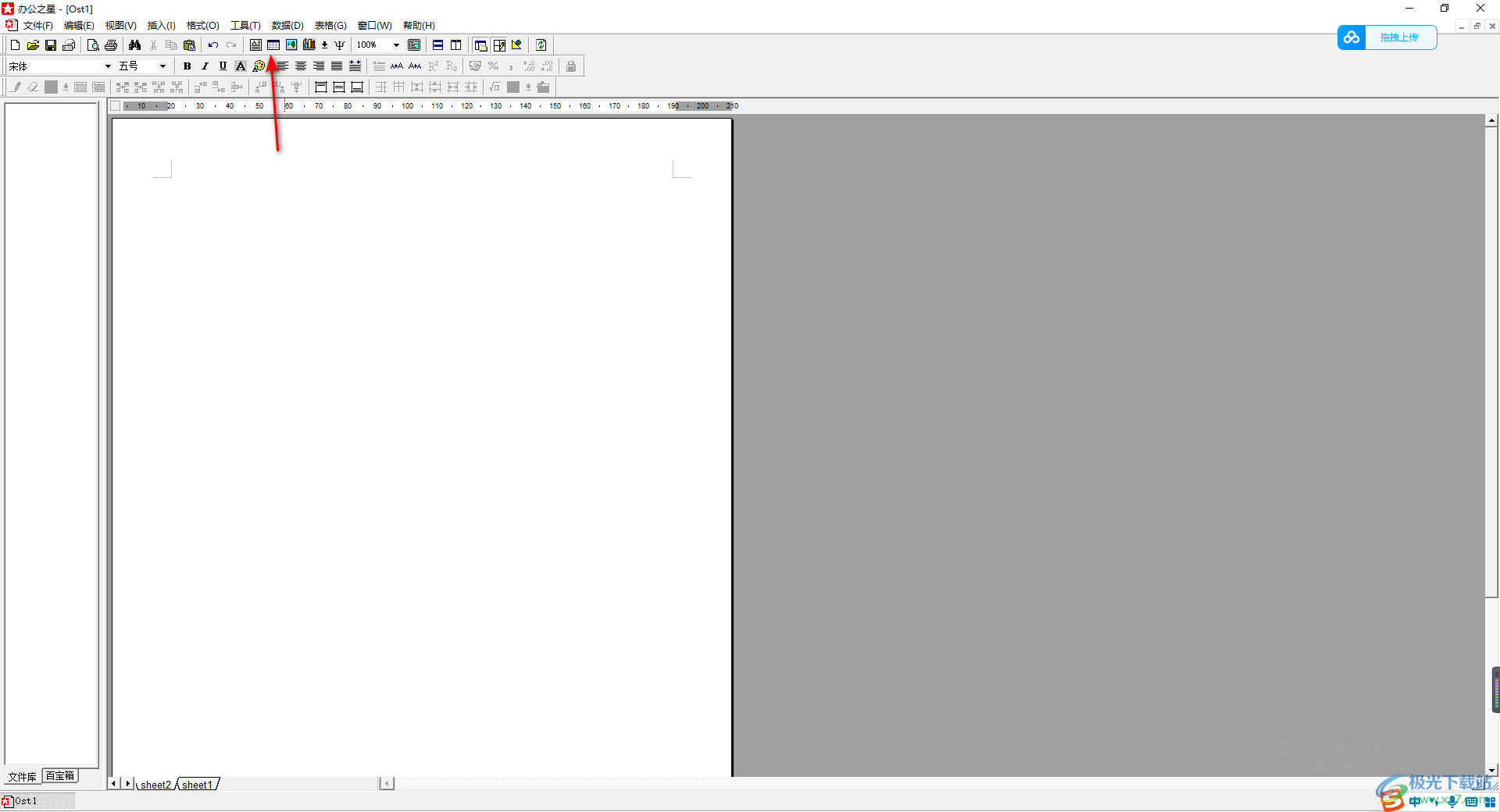Click the 拖拽上传 upload button
The height and width of the screenshot is (812, 1500).
click(1387, 37)
